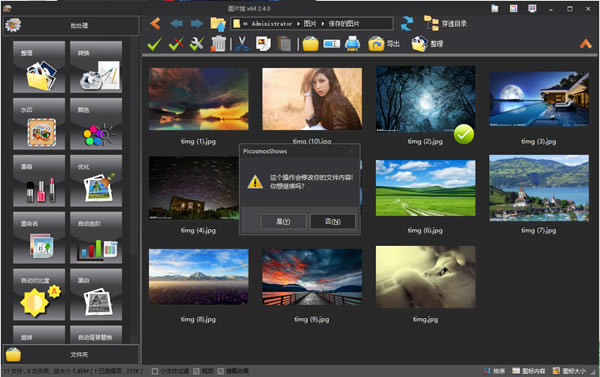Rename the file with the text field icon

tap(331, 44)
